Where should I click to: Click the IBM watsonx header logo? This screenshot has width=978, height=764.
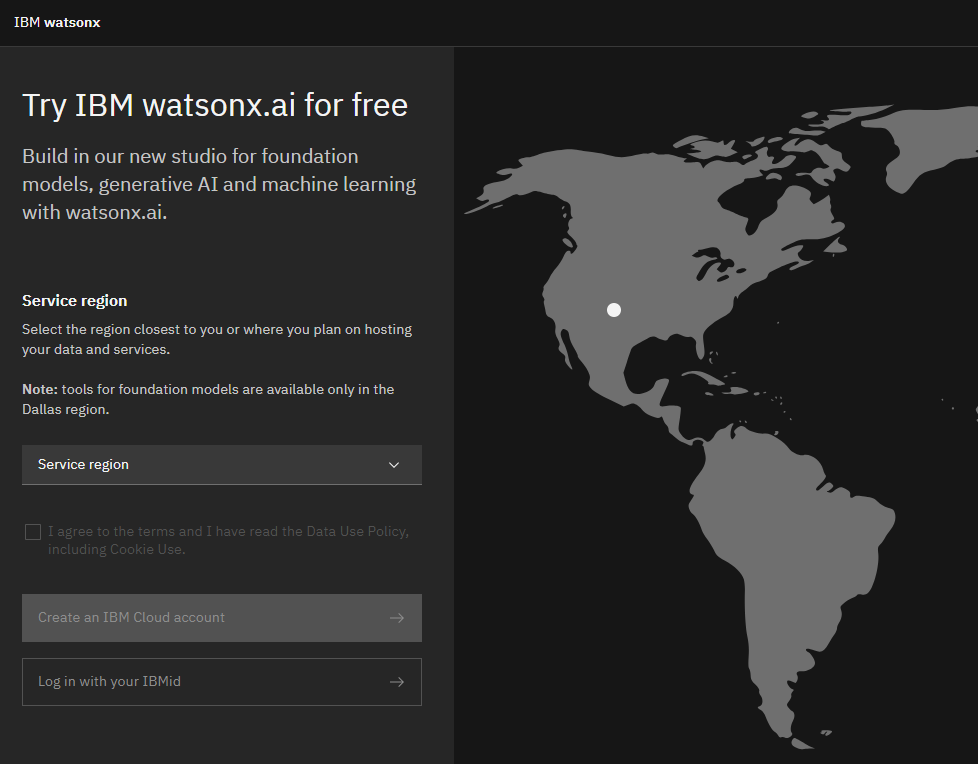[x=57, y=22]
